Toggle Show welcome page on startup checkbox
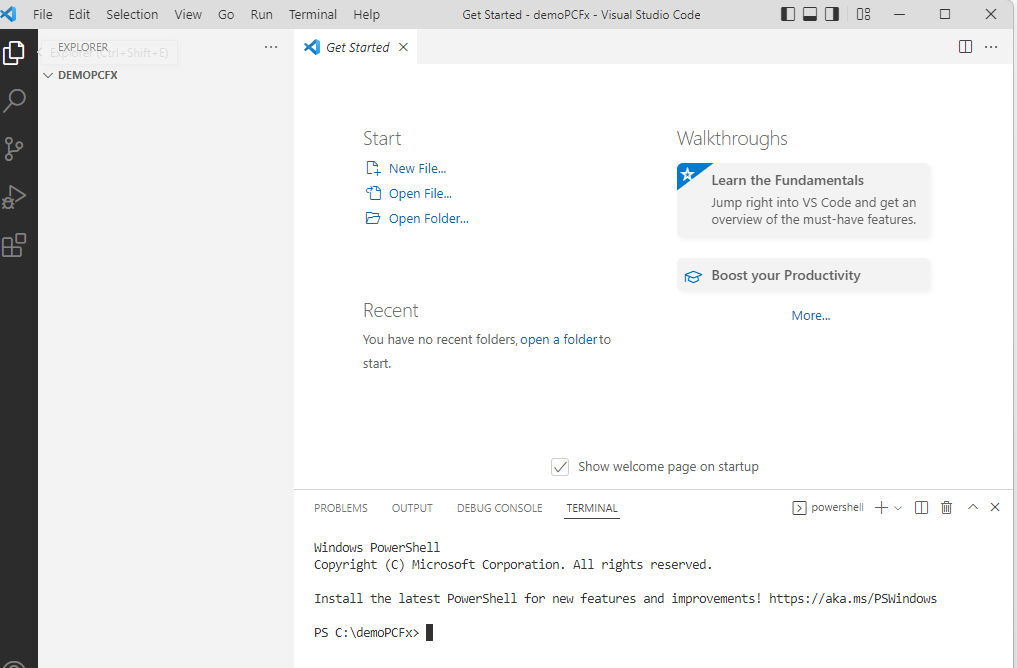This screenshot has height=668, width=1017. (560, 467)
